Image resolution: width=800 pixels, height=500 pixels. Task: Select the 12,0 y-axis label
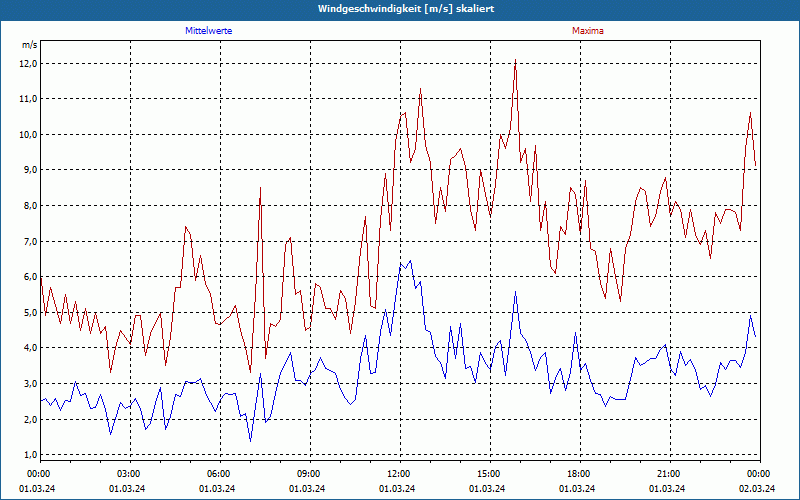(x=28, y=63)
